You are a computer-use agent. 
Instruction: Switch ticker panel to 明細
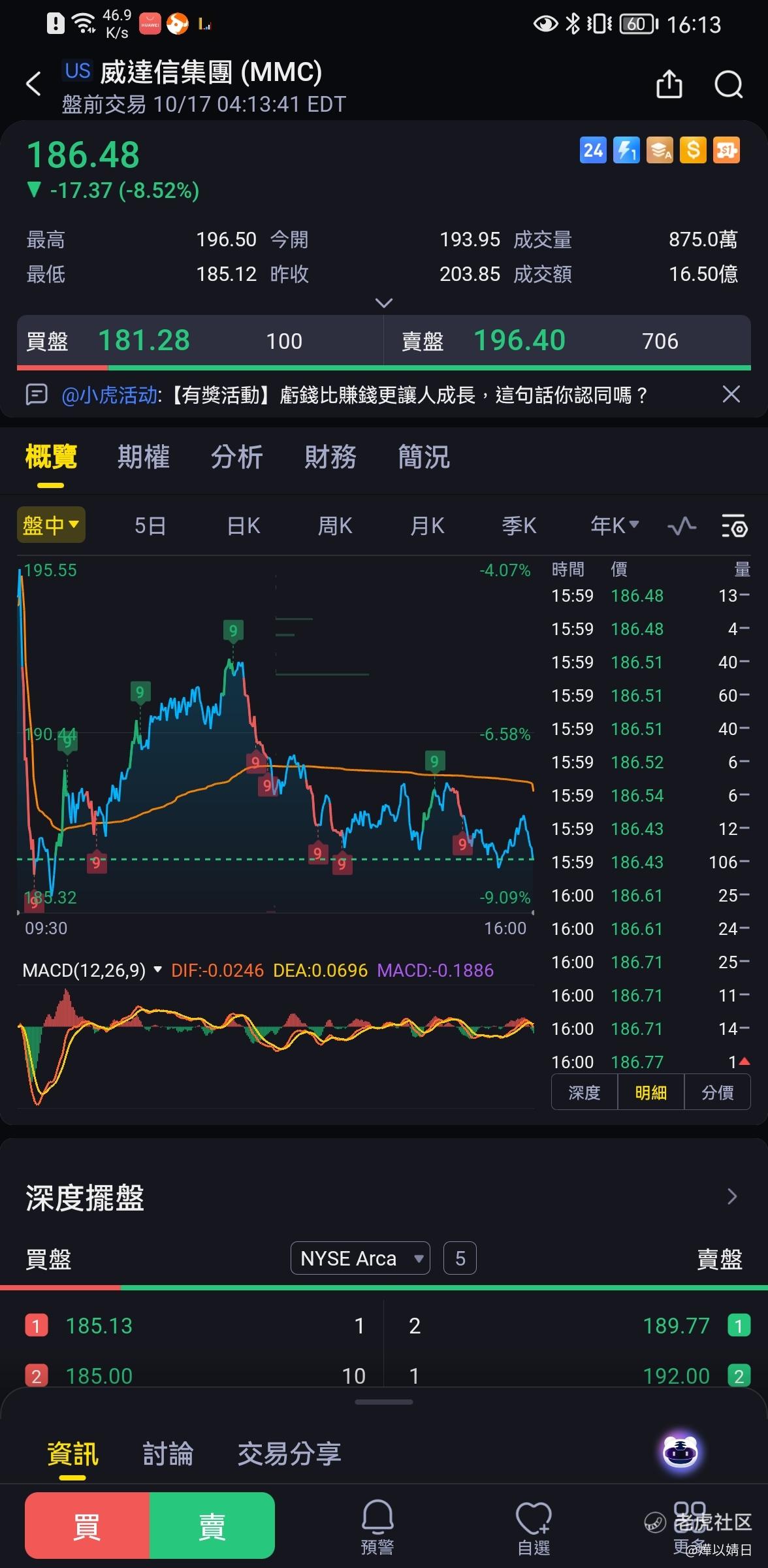tap(651, 1092)
